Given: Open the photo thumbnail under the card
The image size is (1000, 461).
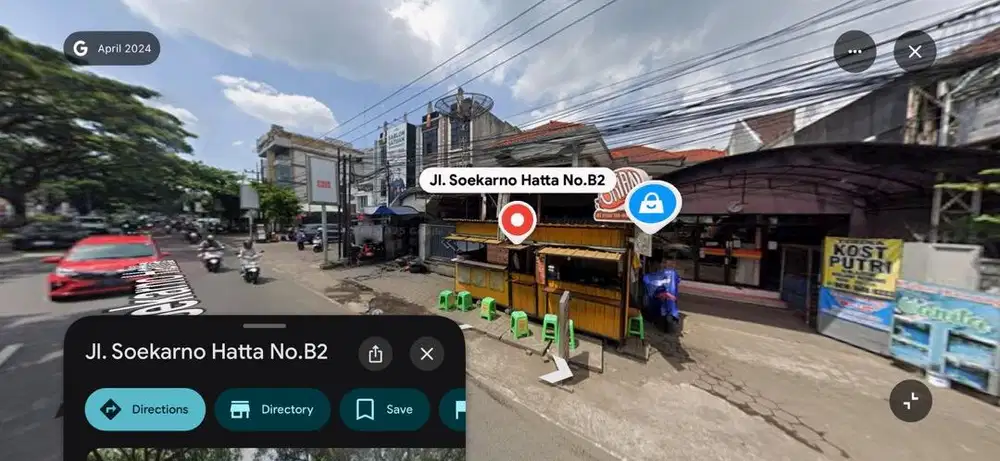Looking at the screenshot, I should click(x=276, y=455).
